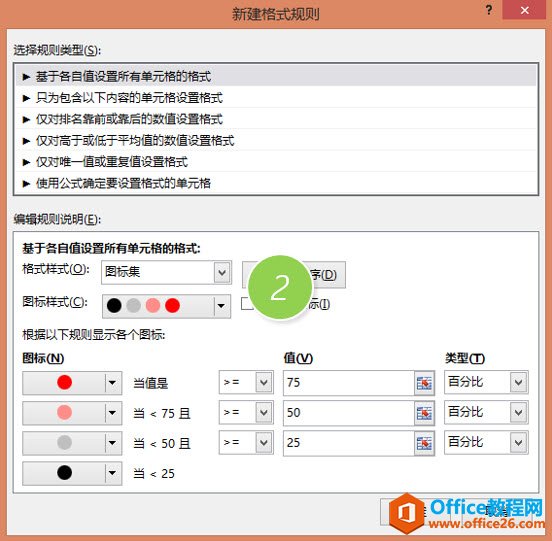This screenshot has width=552, height=541.
Task: Open the gray circle icon picker
Action: click(x=72, y=443)
